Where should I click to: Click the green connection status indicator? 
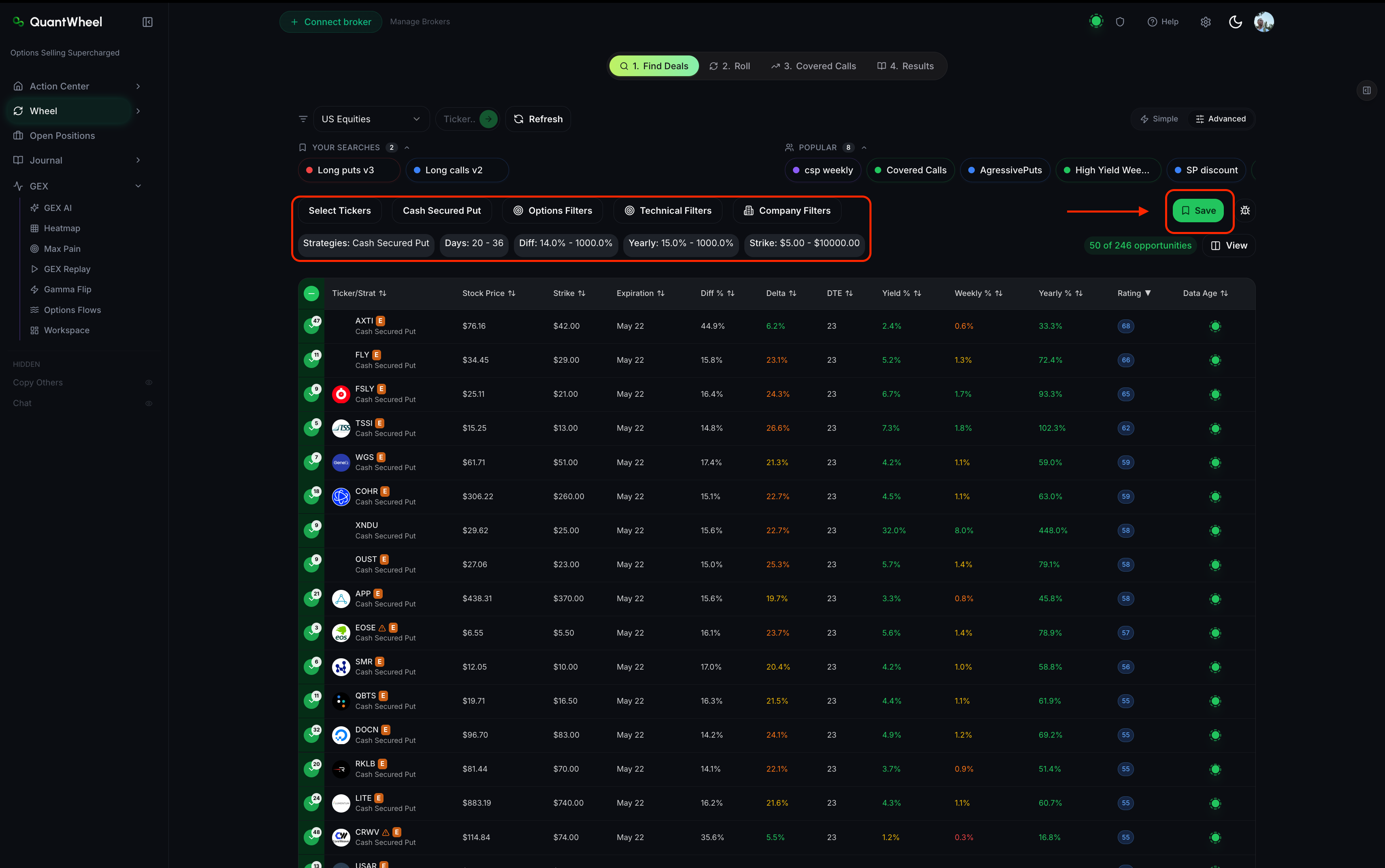[x=1096, y=21]
